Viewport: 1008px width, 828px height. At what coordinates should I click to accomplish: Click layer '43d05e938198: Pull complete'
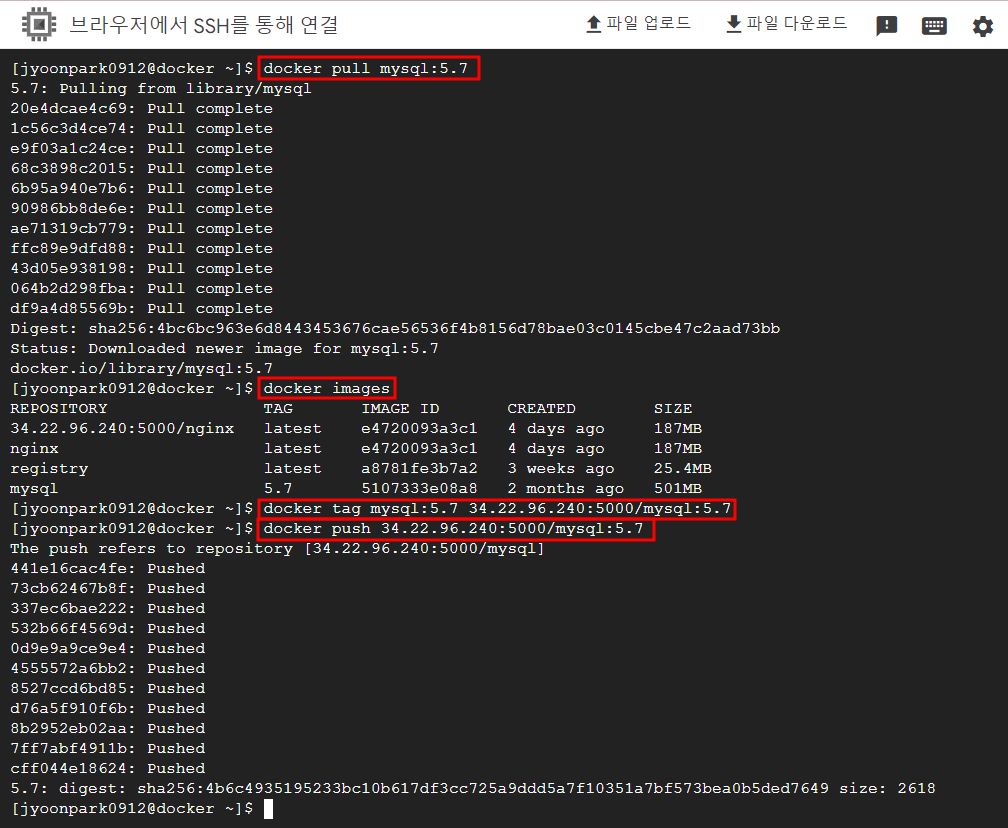tap(141, 268)
